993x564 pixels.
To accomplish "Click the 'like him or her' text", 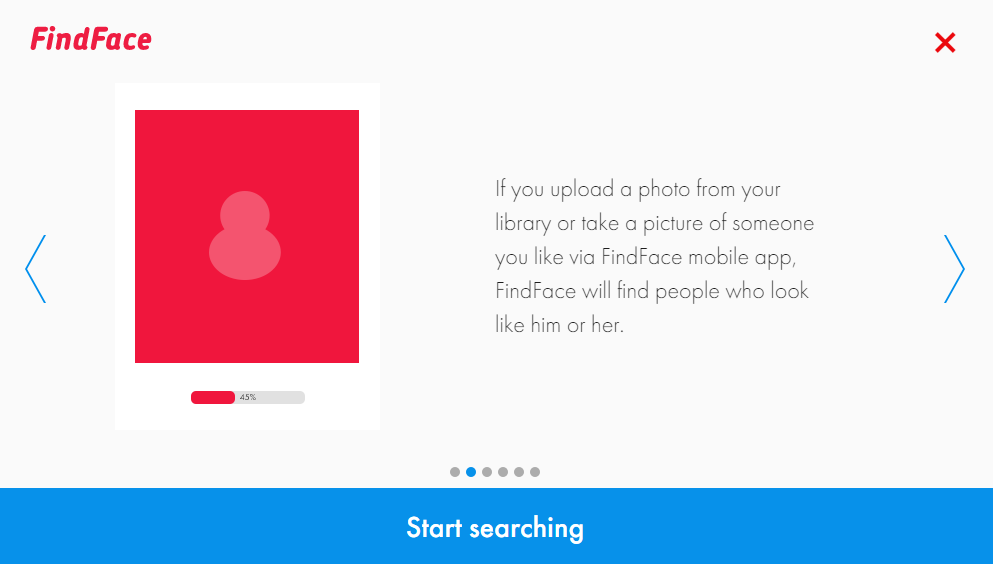I will pos(559,325).
